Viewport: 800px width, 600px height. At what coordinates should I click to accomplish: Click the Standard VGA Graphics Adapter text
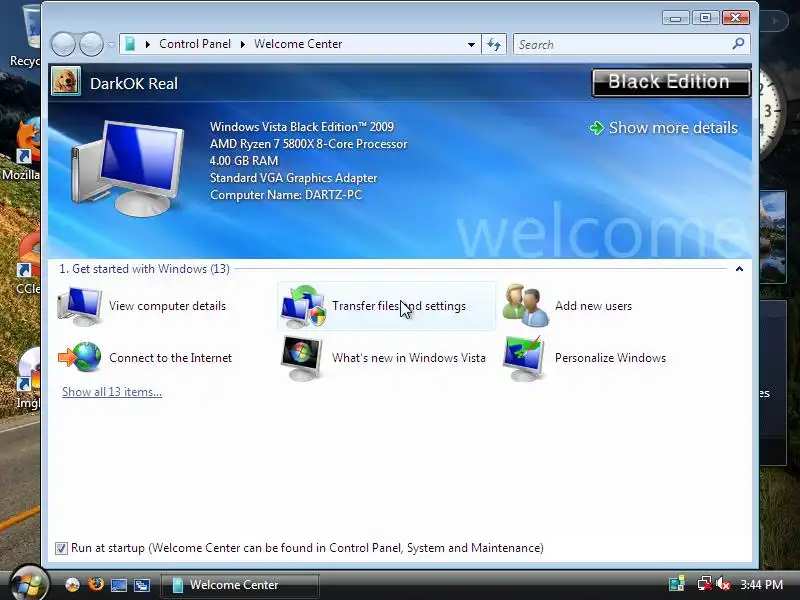pos(293,178)
